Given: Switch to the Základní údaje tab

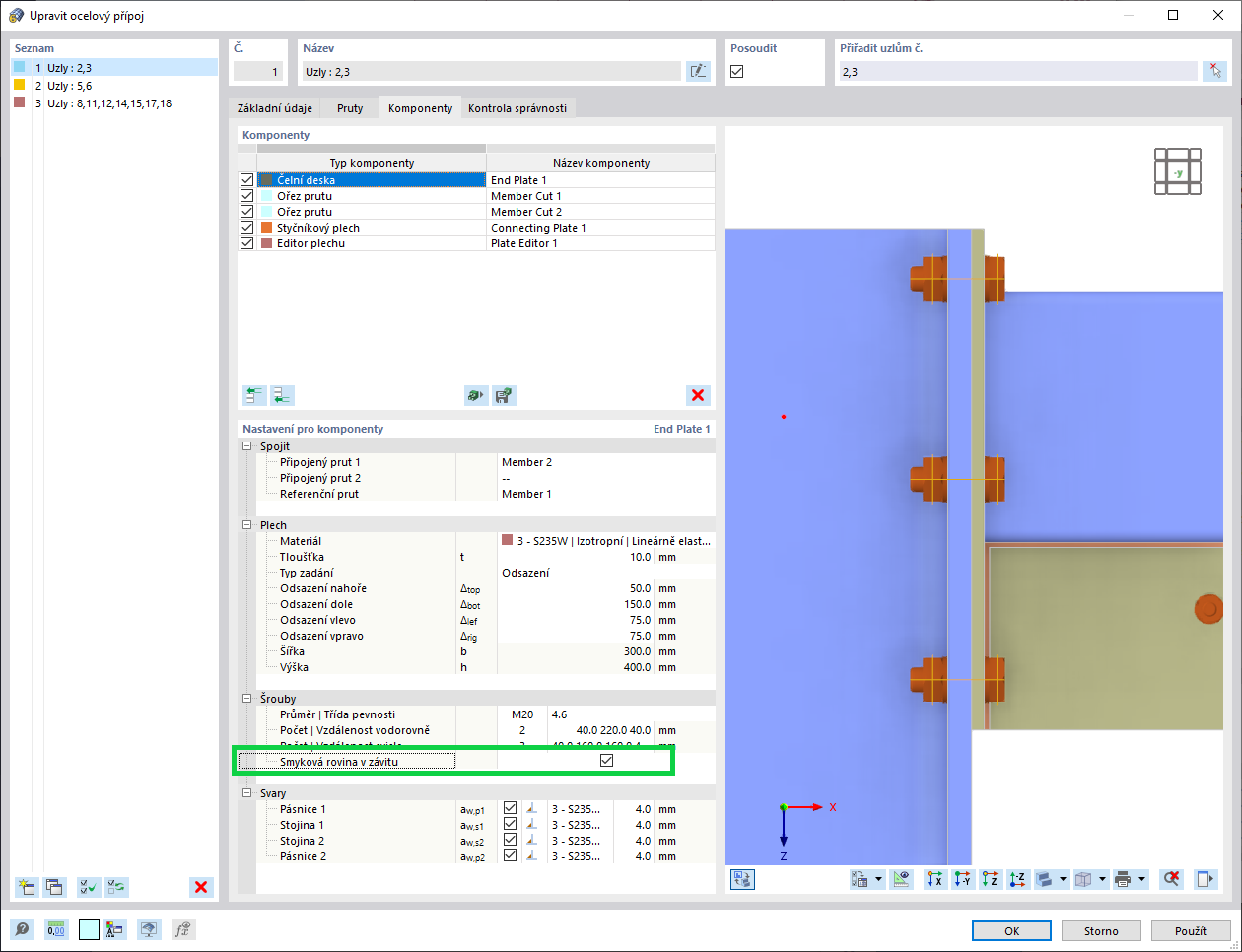Looking at the screenshot, I should click(x=275, y=108).
